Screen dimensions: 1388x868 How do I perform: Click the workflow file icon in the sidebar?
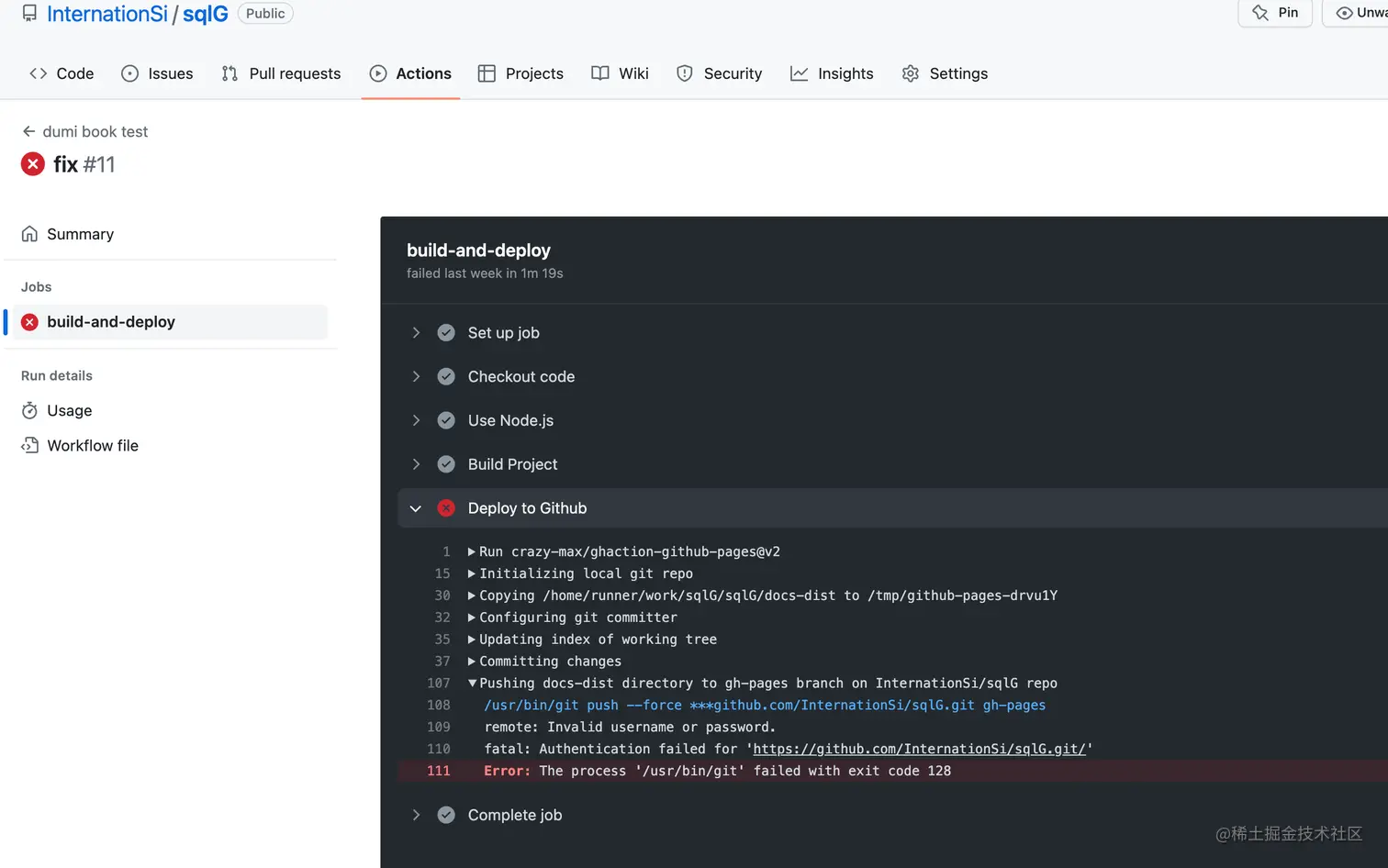point(29,445)
